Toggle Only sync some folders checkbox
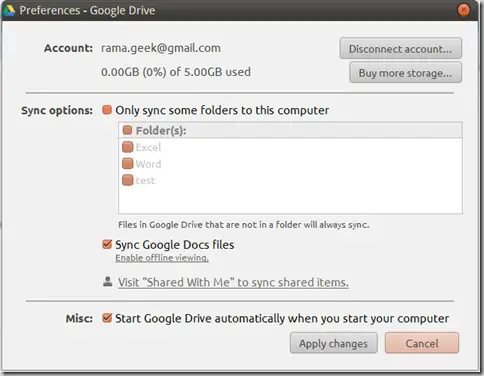The image size is (484, 376). [x=107, y=110]
